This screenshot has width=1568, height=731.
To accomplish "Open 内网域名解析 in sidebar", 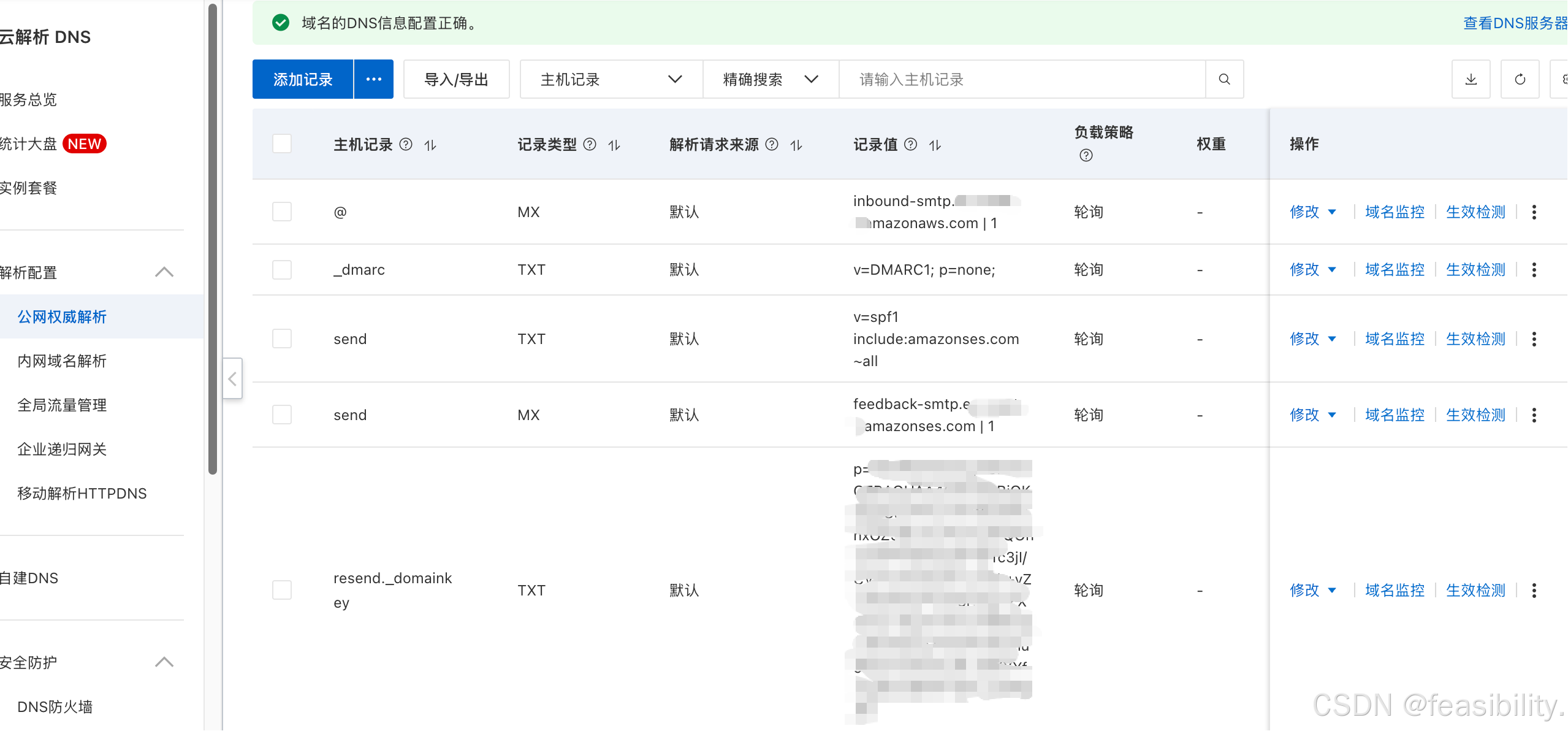I will coord(62,361).
